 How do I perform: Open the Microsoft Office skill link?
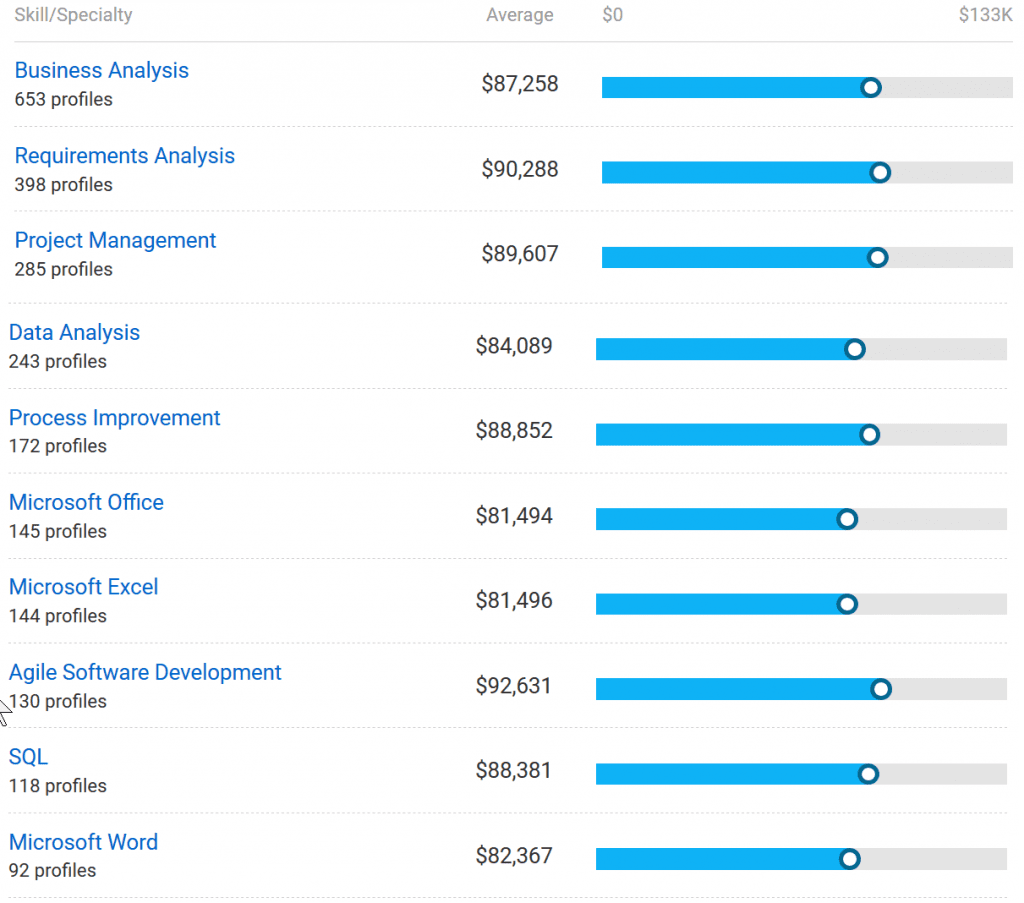click(86, 503)
